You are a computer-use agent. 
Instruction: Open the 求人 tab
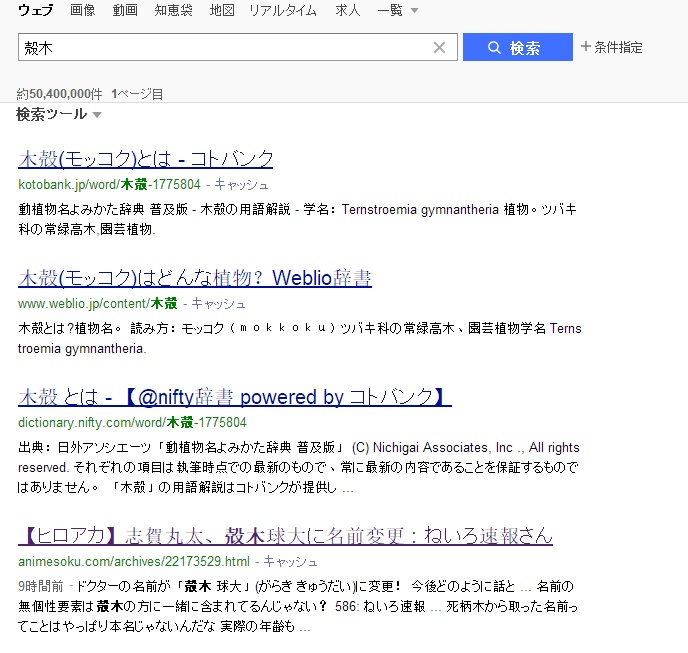coord(348,10)
